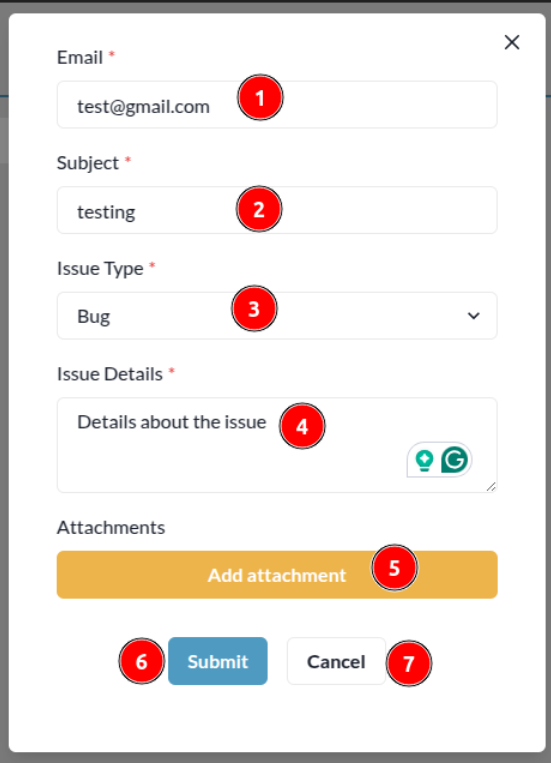Click into the Subject field containing testing
Screen dimensions: 551x763
point(277,210)
